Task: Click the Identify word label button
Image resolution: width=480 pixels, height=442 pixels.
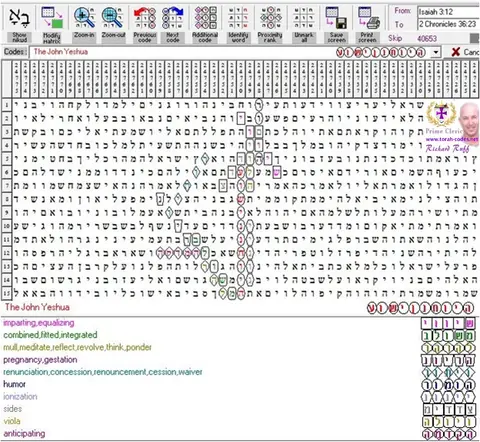Action: point(238,37)
